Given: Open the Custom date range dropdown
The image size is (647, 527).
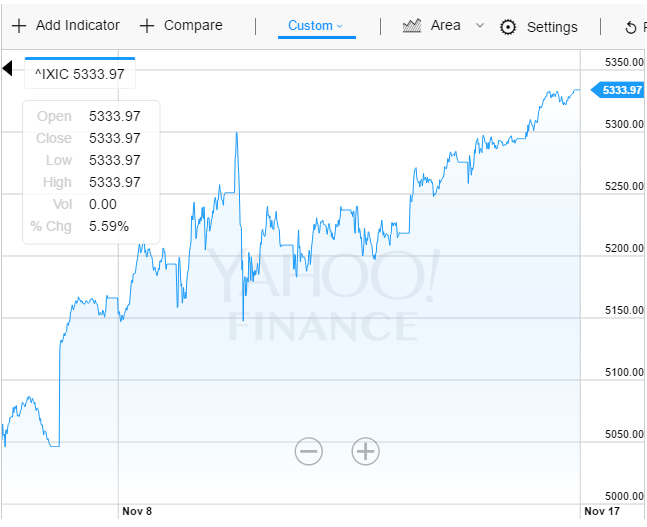Looking at the screenshot, I should (x=316, y=26).
